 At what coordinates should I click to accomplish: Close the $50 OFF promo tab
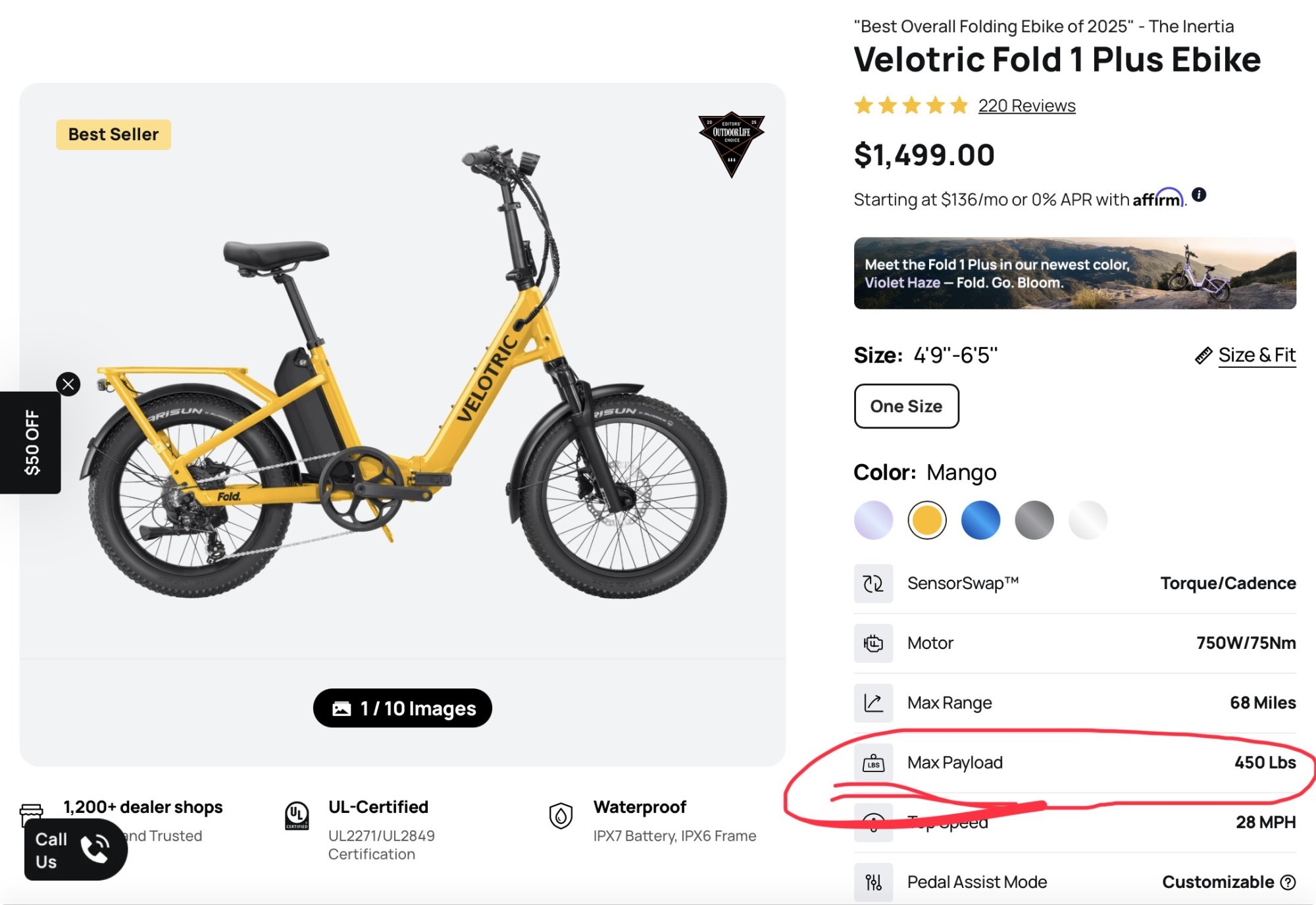click(68, 384)
